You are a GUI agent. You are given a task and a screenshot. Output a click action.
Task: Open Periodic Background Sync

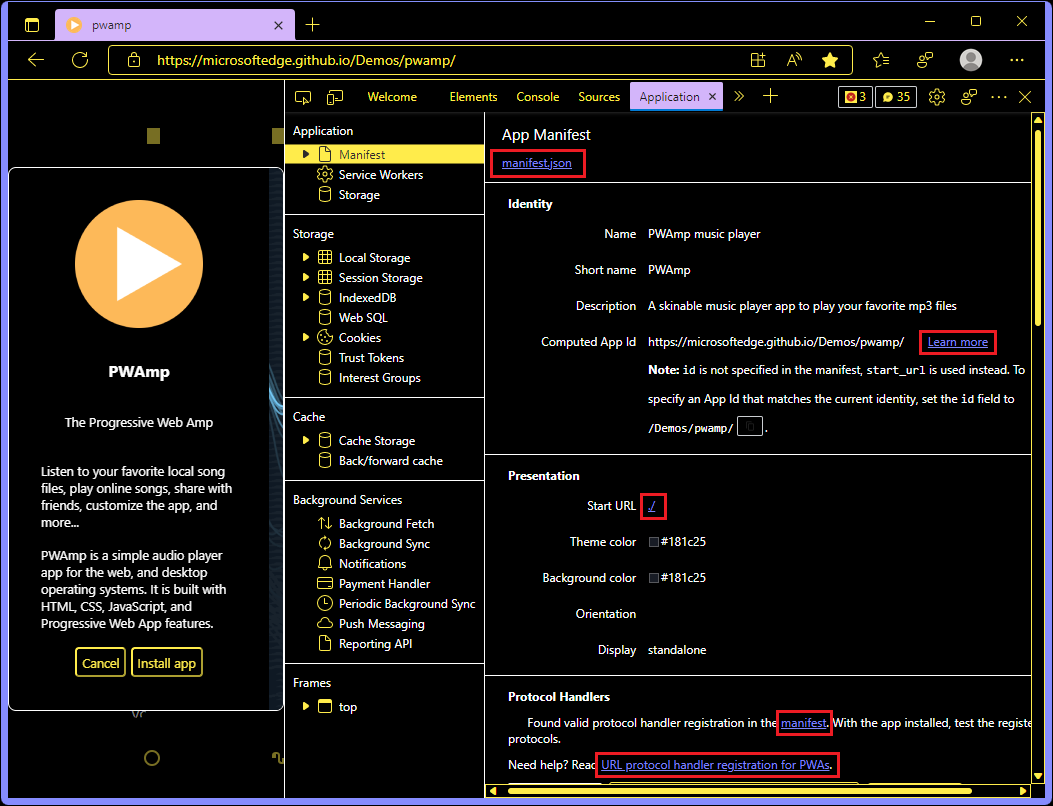407,604
